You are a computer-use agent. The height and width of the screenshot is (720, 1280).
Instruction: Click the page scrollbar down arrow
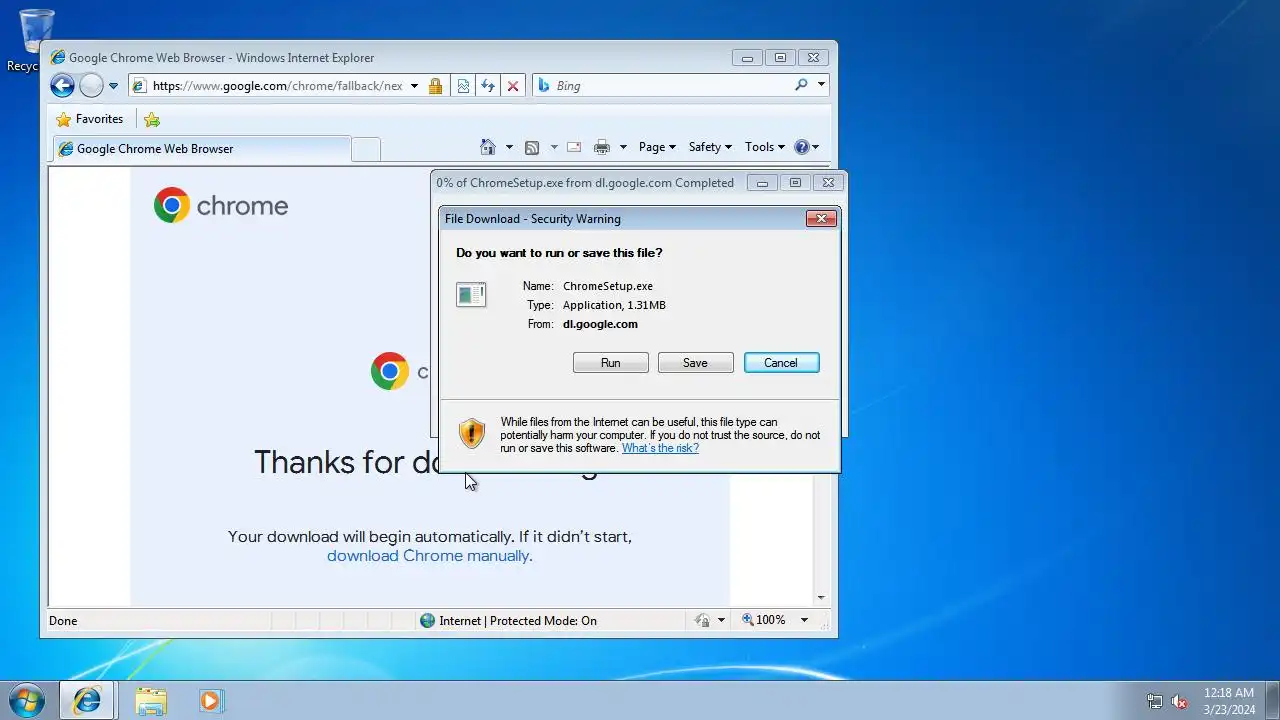[821, 597]
